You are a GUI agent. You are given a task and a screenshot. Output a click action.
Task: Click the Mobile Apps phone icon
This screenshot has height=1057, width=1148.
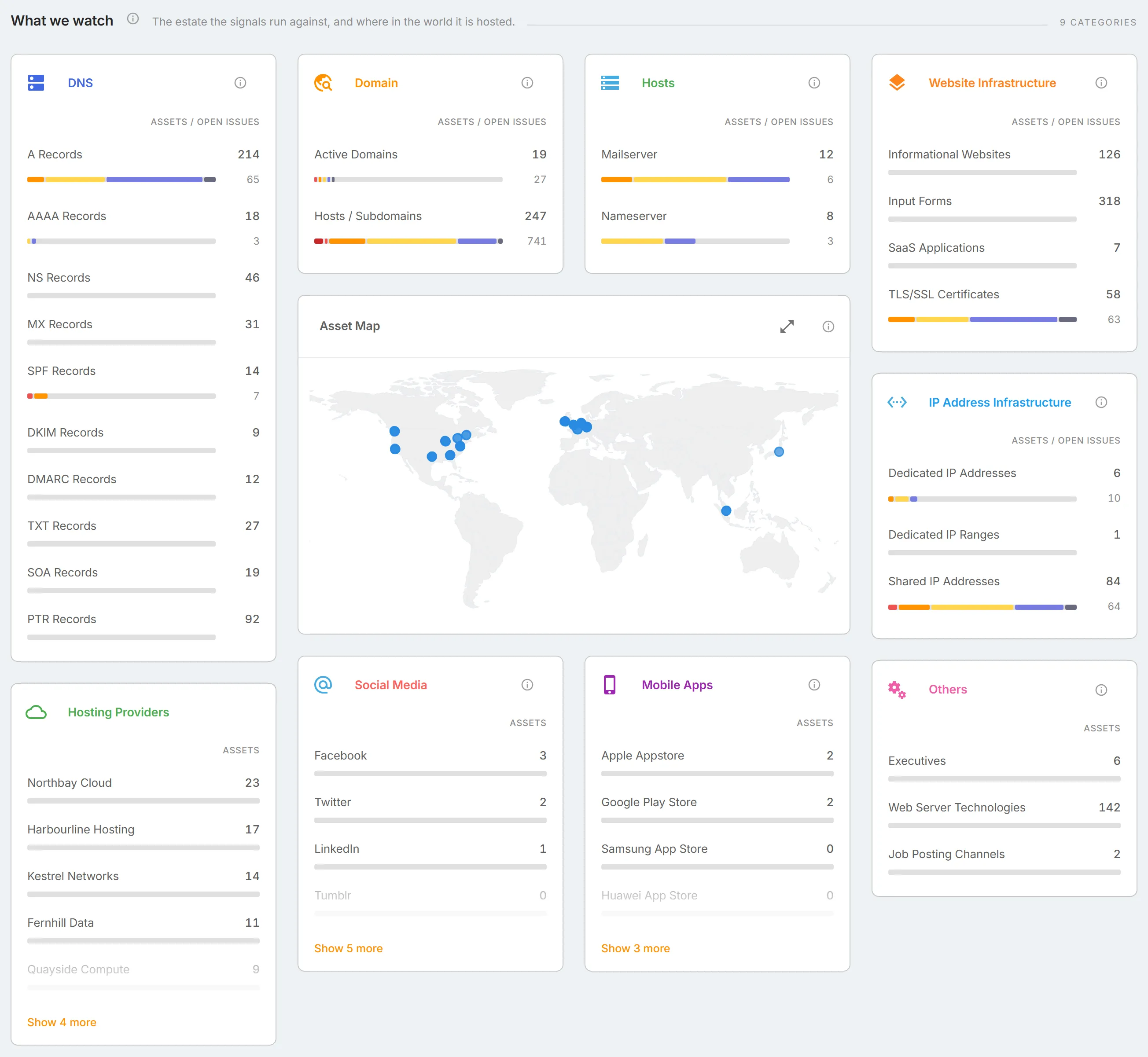[610, 685]
